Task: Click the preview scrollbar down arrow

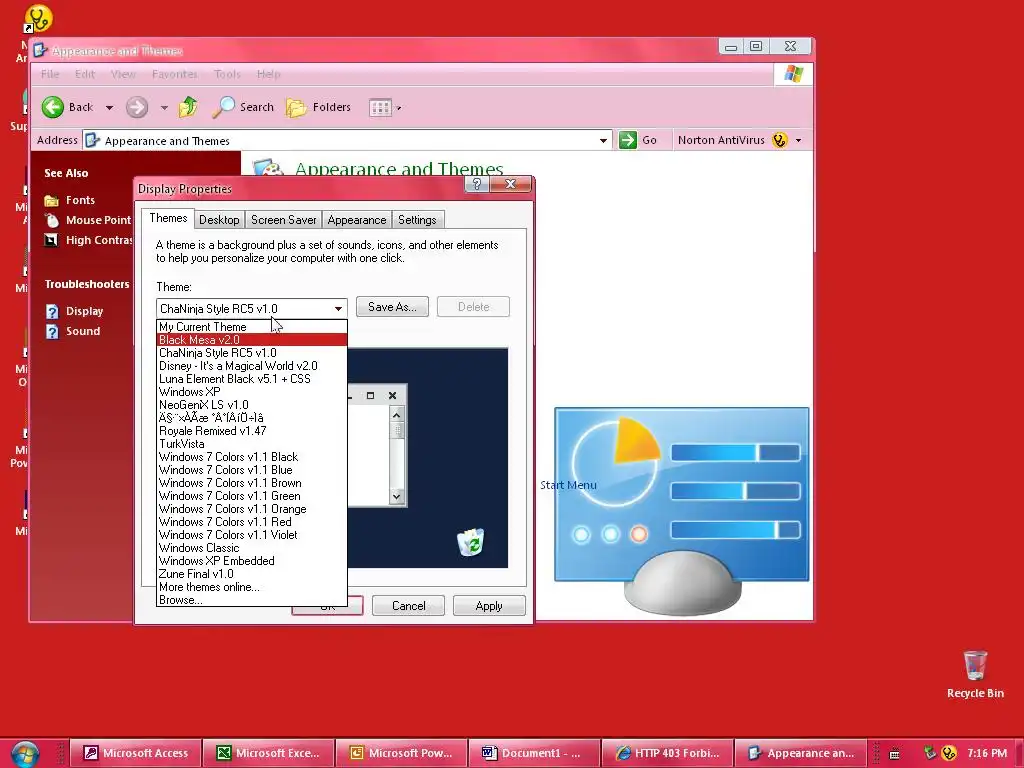Action: pyautogui.click(x=396, y=497)
